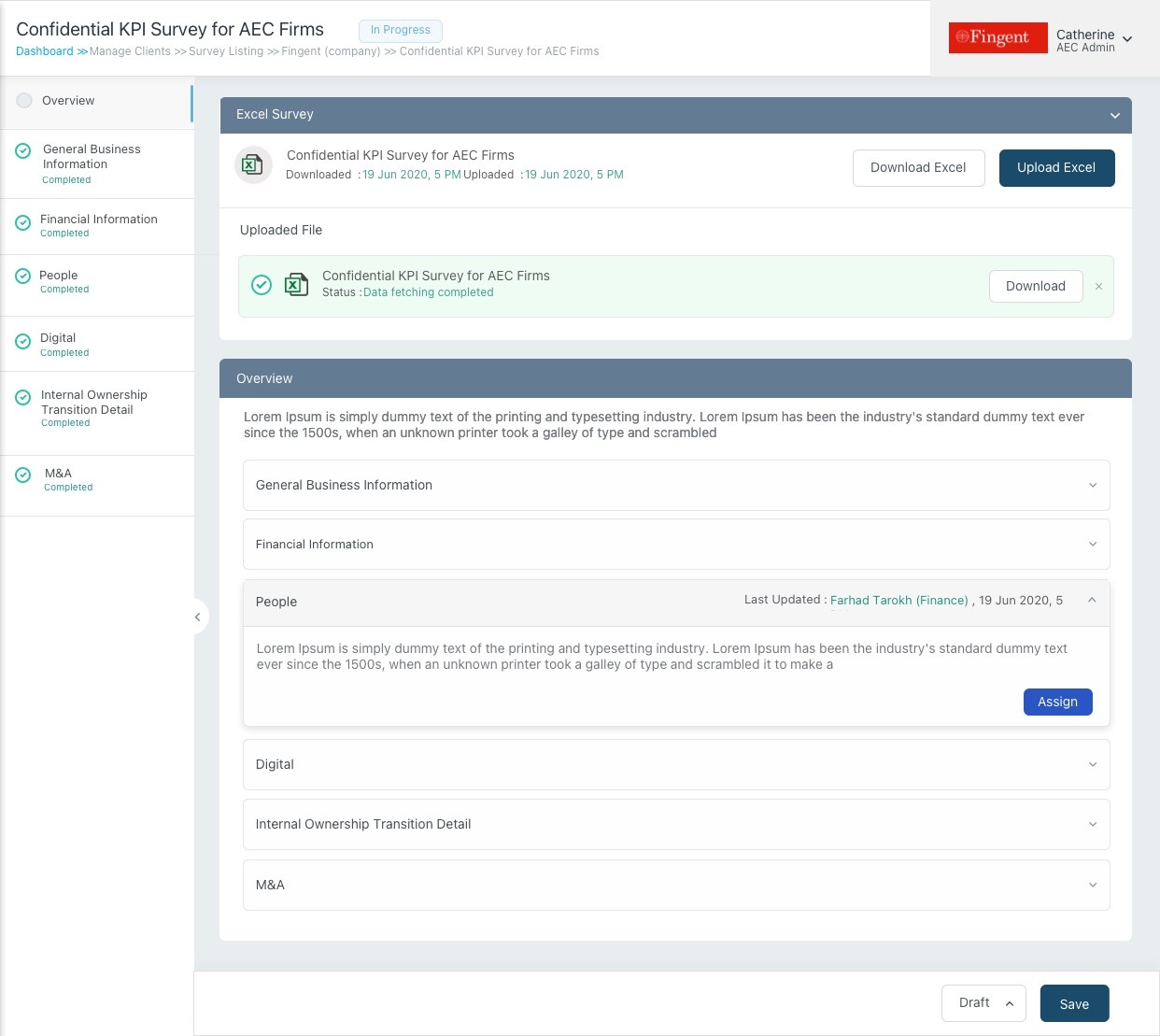Collapse the Excel Survey panel chevron
This screenshot has width=1160, height=1036.
pyautogui.click(x=1114, y=116)
